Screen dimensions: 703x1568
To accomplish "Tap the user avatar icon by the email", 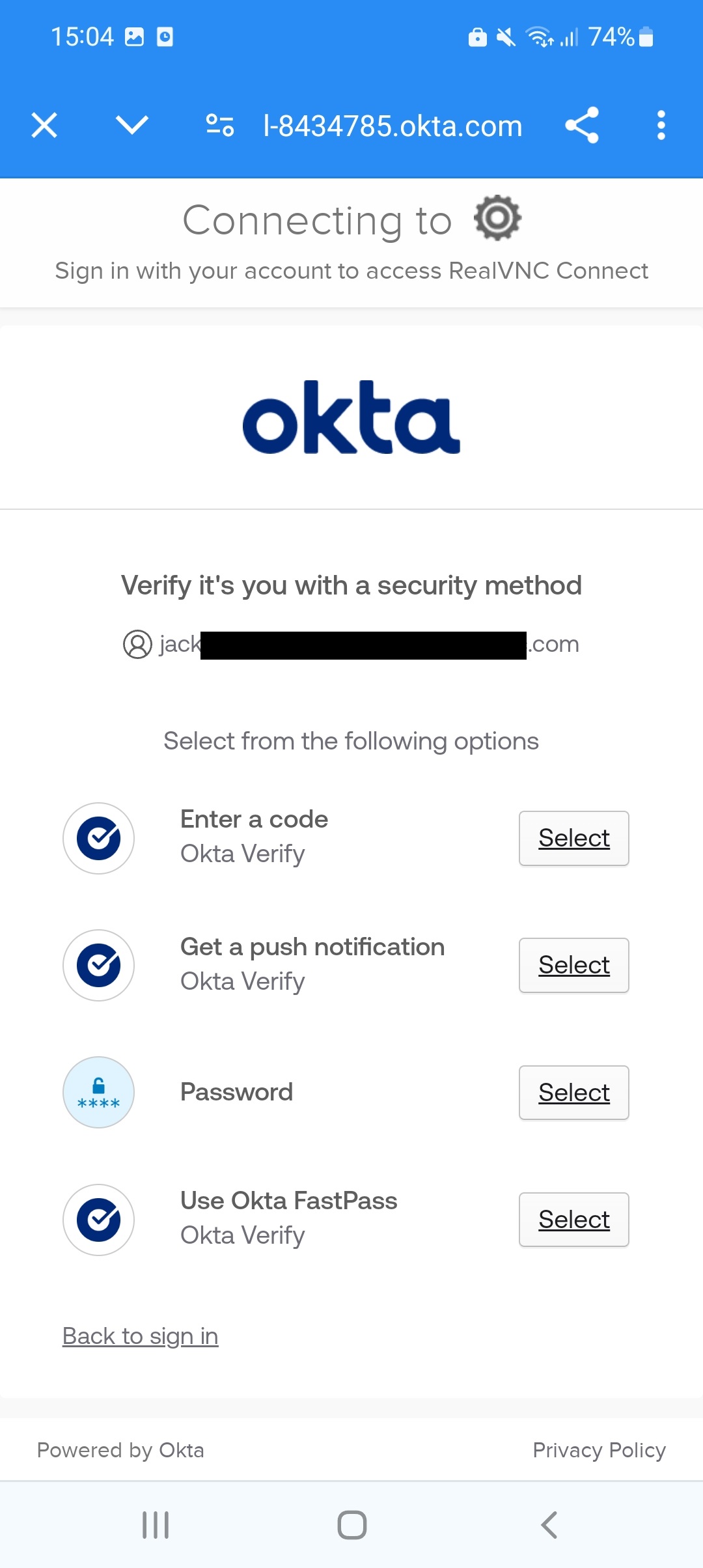I will [137, 645].
